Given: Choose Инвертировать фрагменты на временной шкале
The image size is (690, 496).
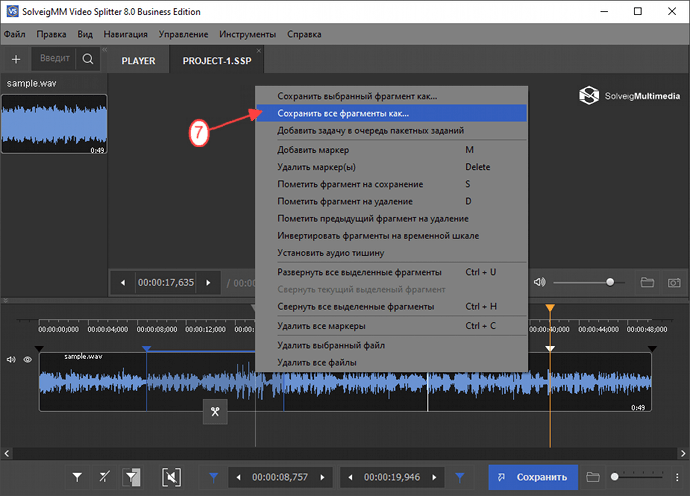Looking at the screenshot, I should [391, 235].
